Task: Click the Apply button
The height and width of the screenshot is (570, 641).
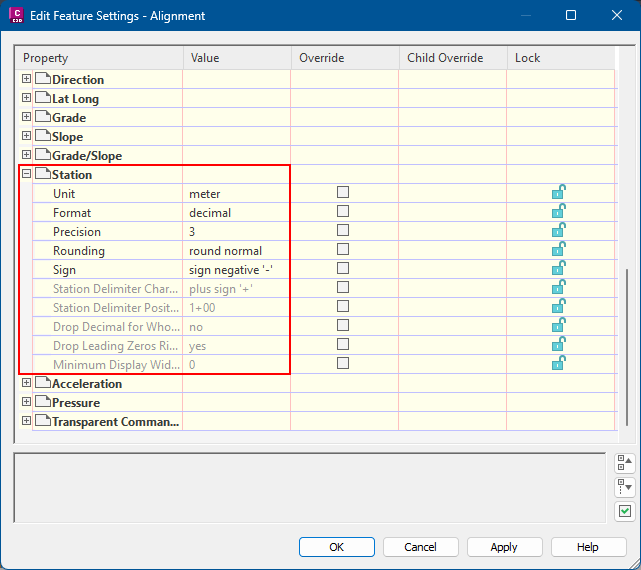Action: [x=504, y=547]
